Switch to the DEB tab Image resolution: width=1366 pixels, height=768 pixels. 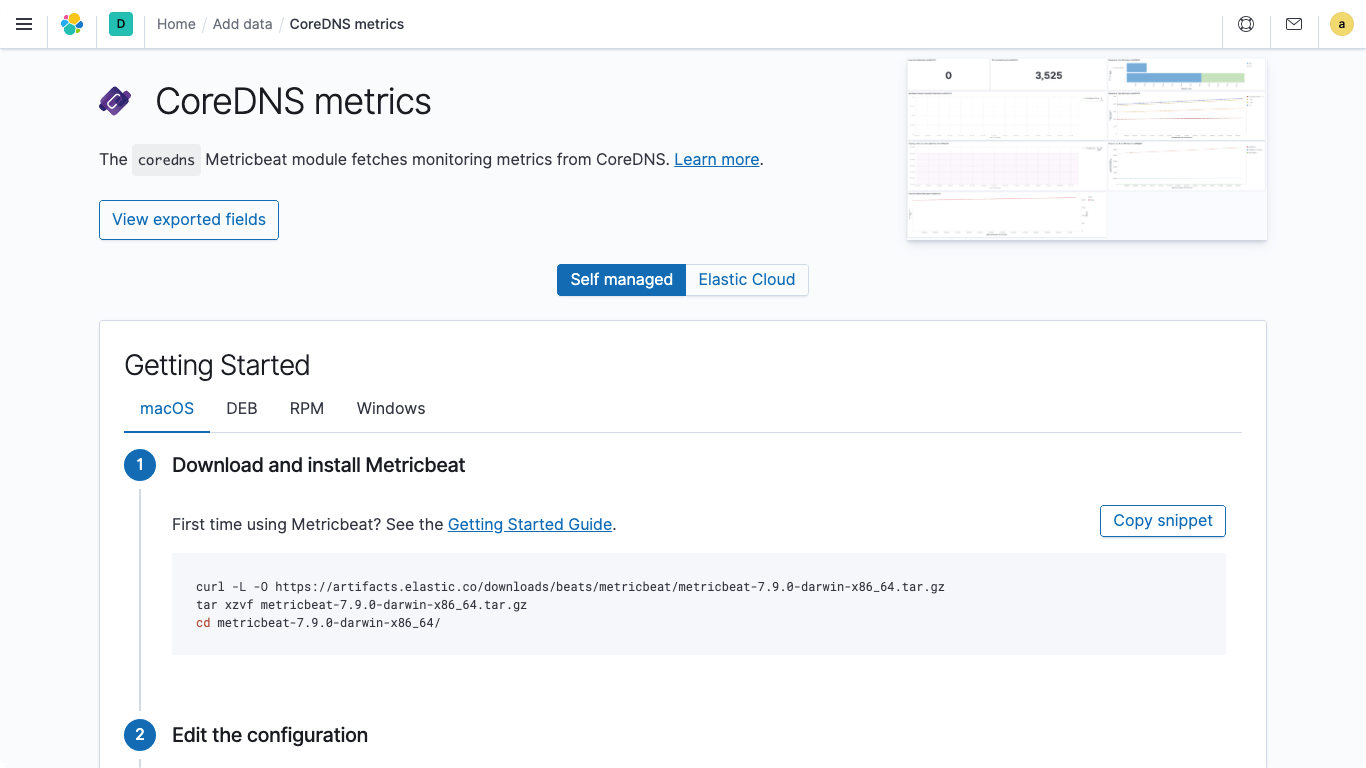[242, 408]
